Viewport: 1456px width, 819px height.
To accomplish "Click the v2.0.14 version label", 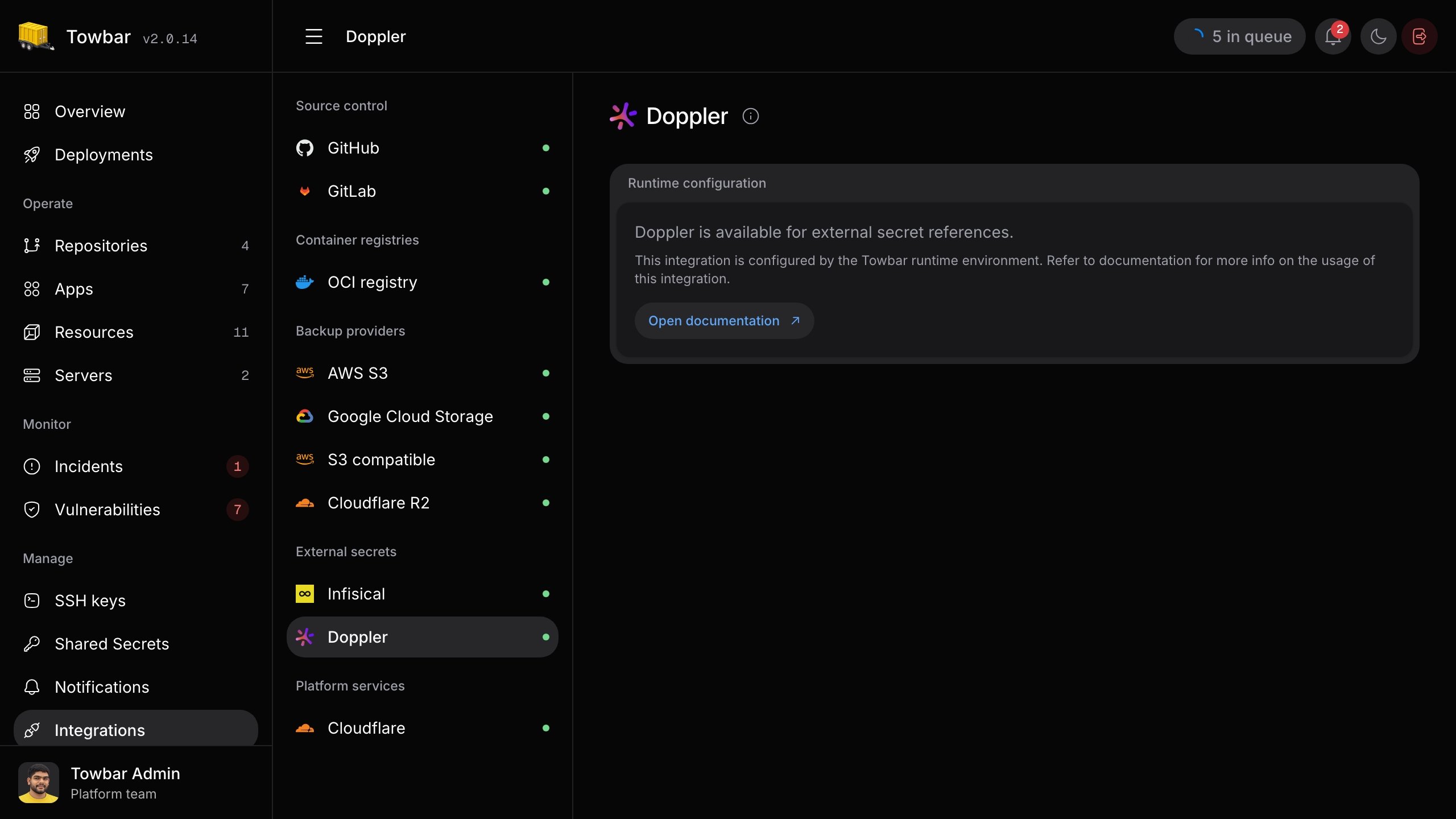I will pos(170,39).
